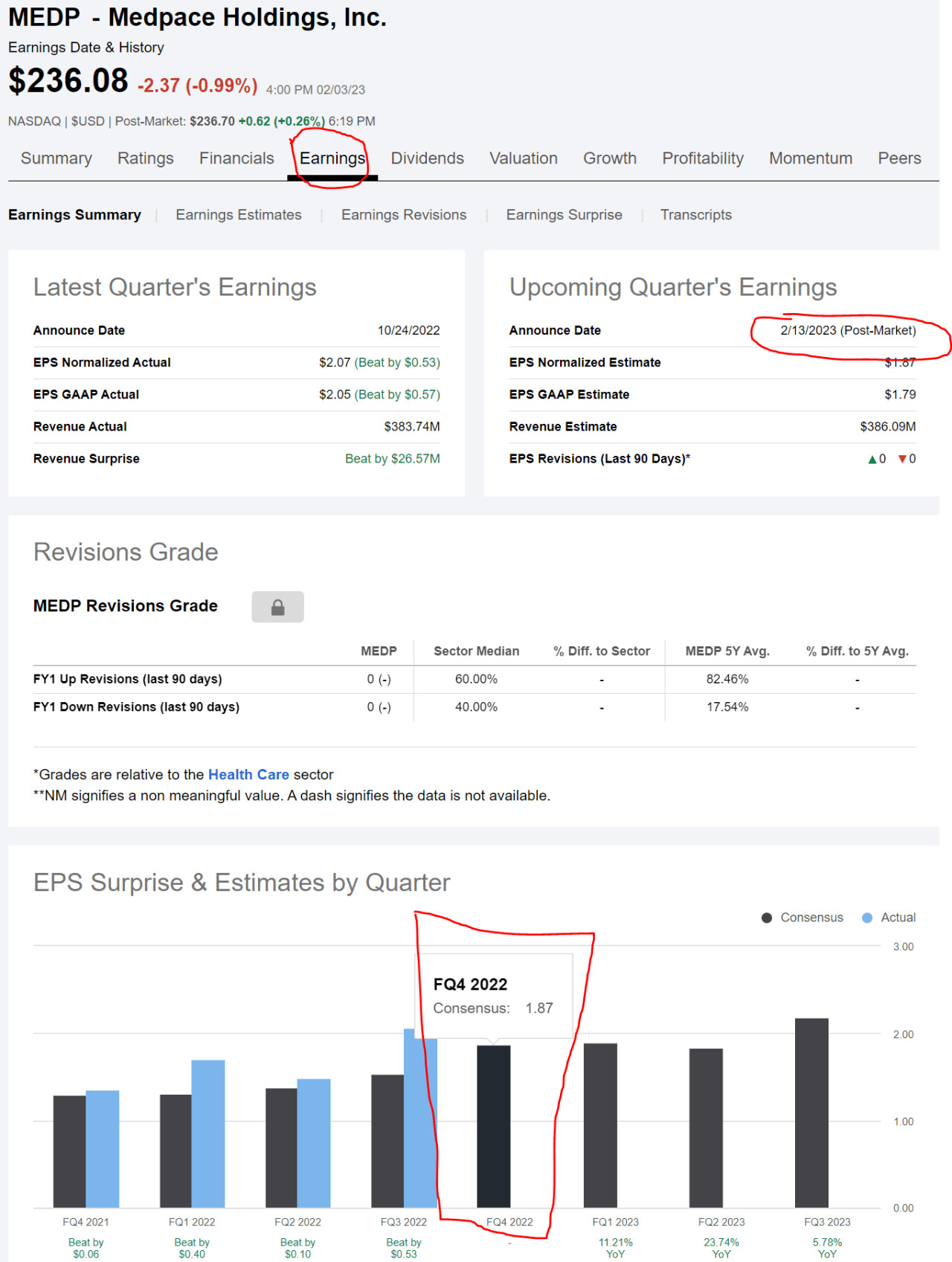Click the FQ3 2023 consensus bar
952x1262 pixels.
pyautogui.click(x=811, y=1113)
